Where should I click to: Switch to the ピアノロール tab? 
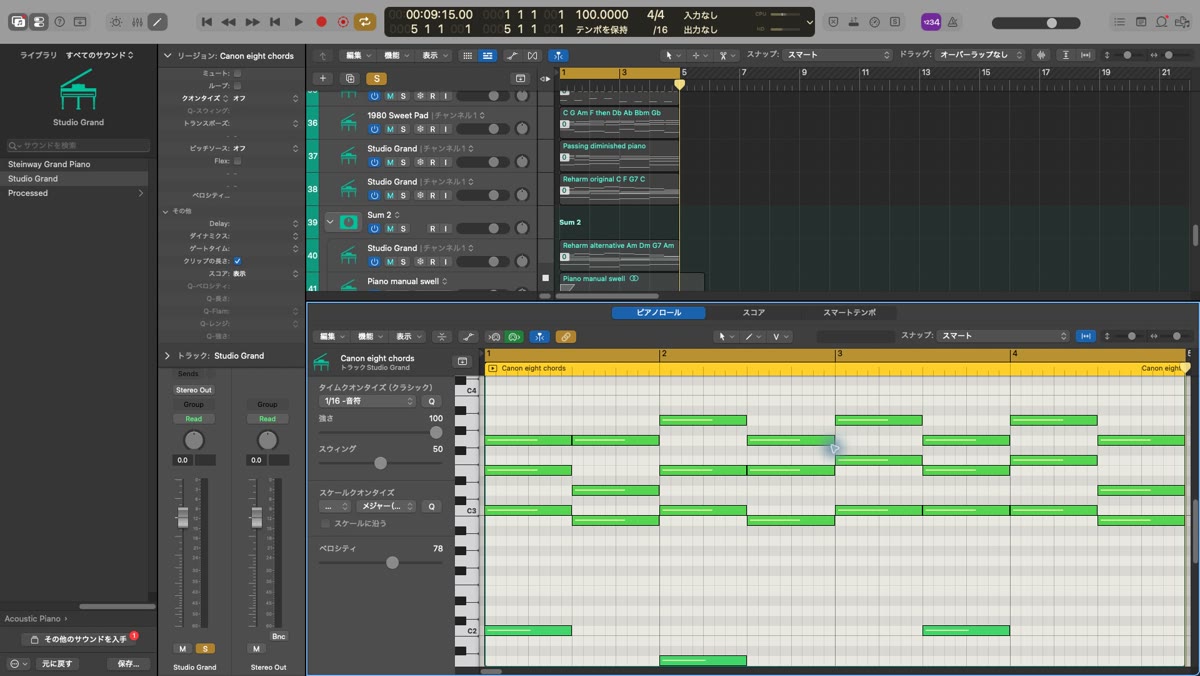[x=659, y=313]
